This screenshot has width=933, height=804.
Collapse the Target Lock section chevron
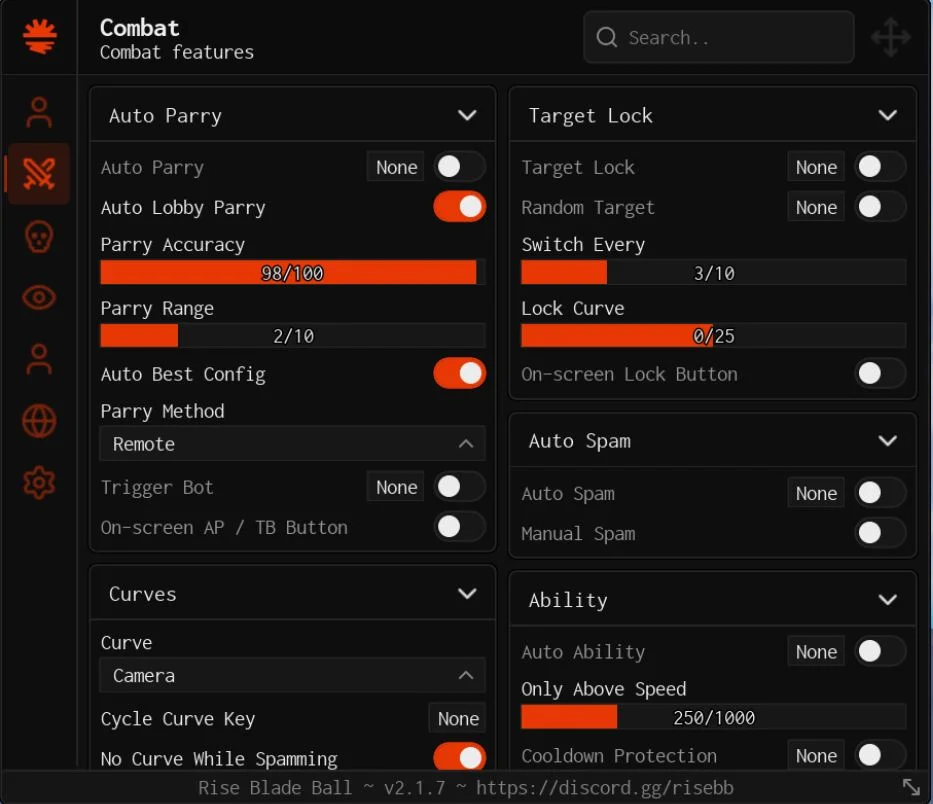[x=887, y=115]
